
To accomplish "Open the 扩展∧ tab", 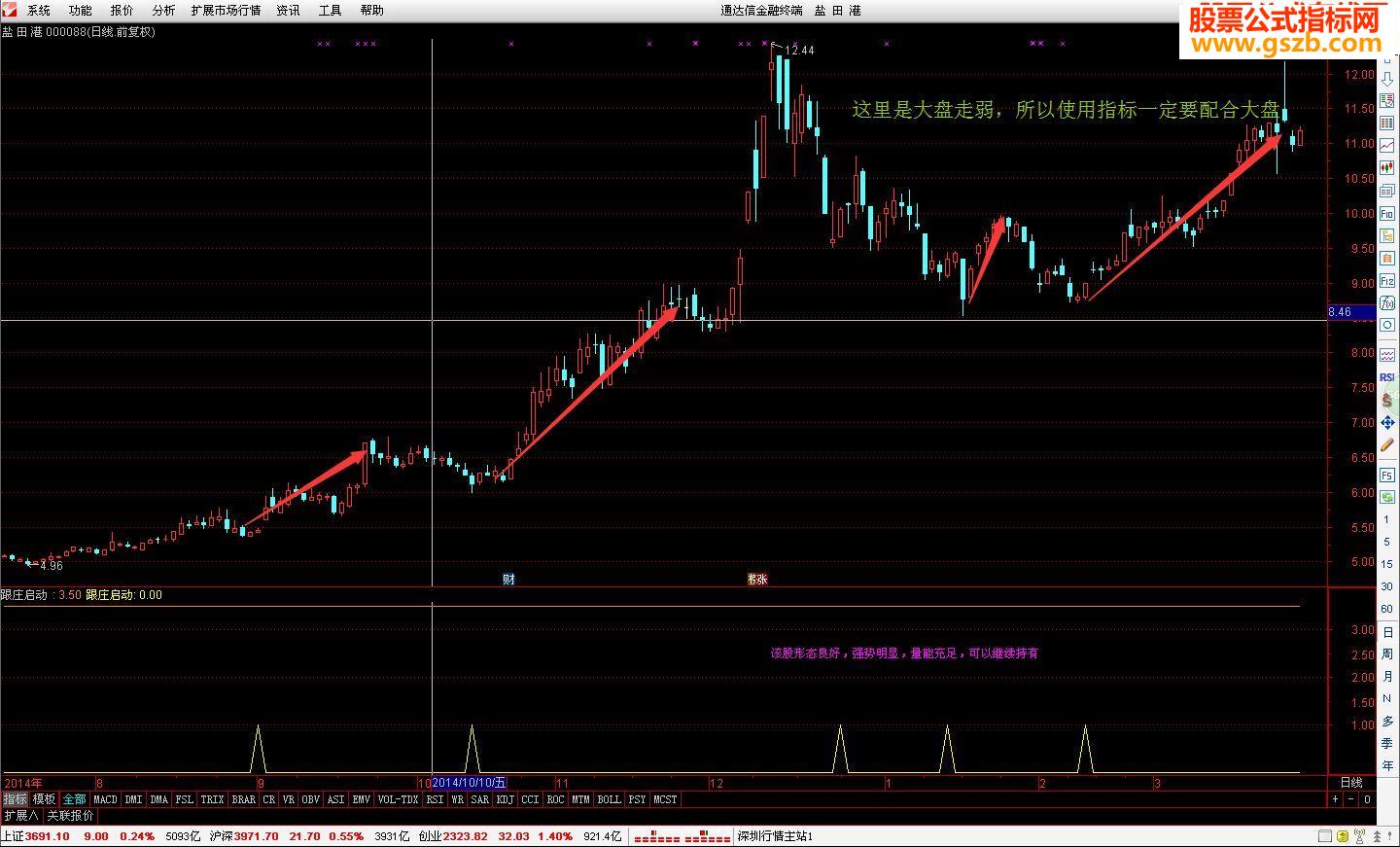I will [20, 816].
